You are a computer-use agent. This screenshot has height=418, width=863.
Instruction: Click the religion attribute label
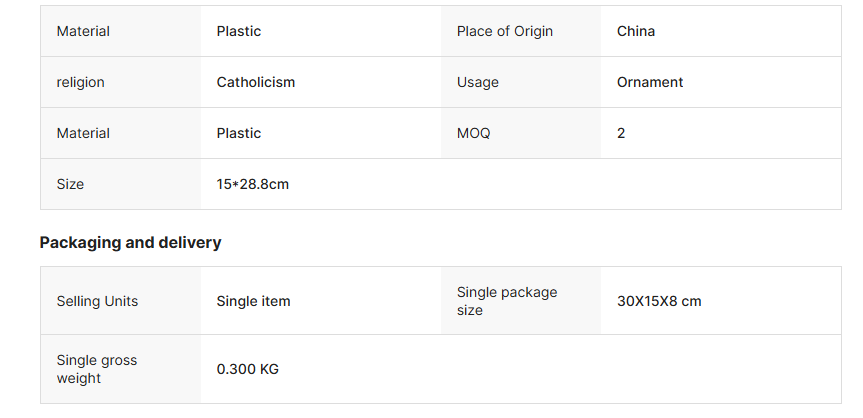coord(80,82)
